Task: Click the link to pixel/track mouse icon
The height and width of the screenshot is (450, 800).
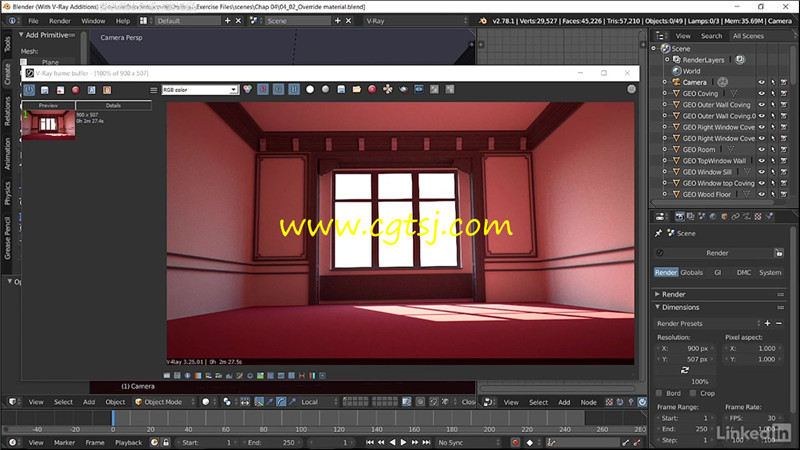Action: coord(388,89)
